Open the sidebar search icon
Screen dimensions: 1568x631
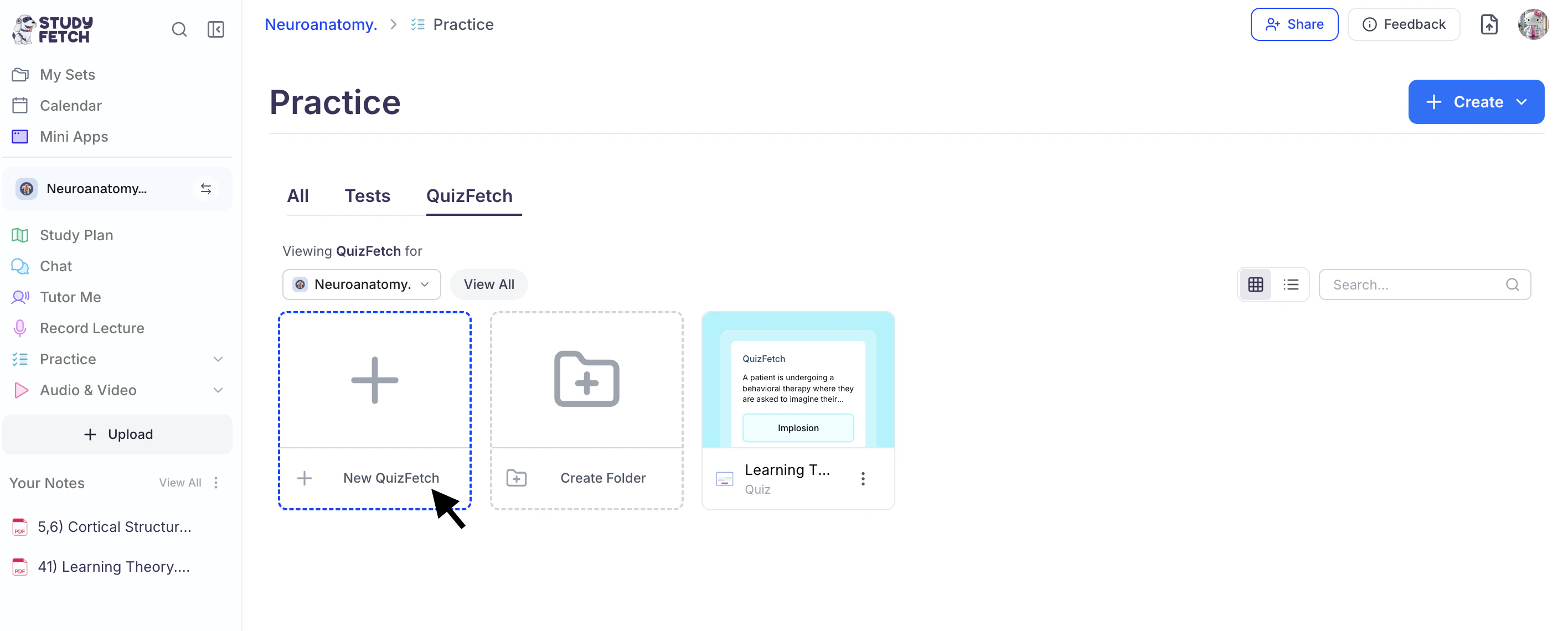(179, 29)
